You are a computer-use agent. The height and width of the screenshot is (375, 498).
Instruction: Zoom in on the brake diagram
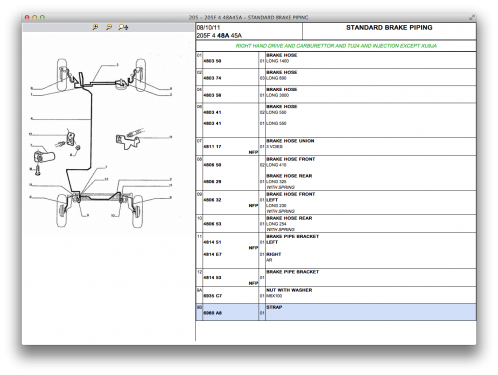coord(95,27)
